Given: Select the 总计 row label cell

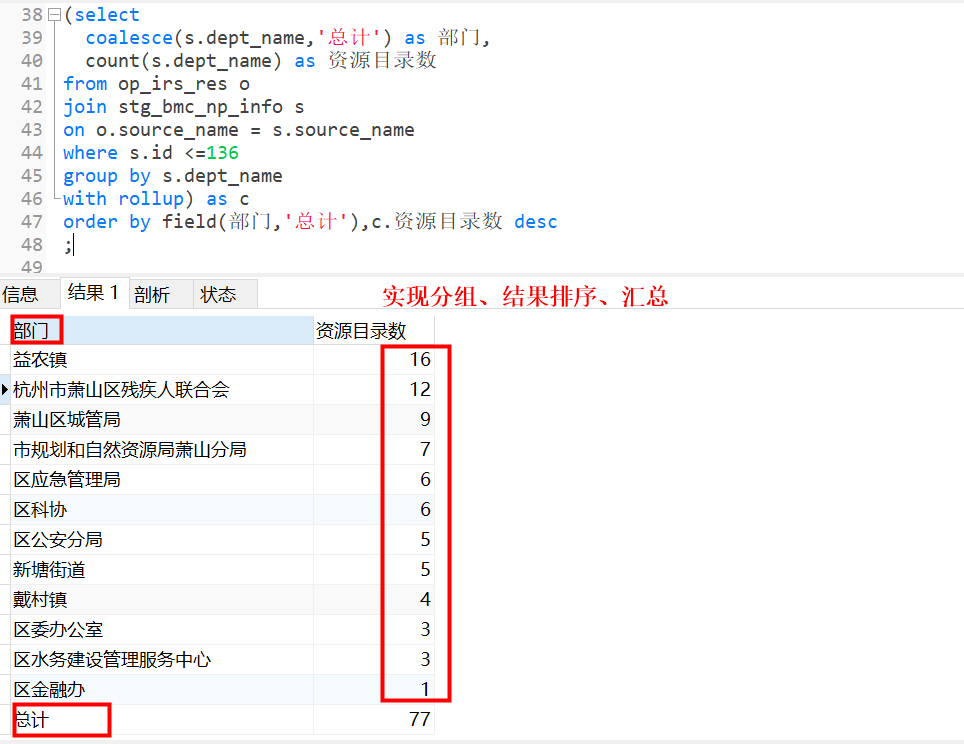Looking at the screenshot, I should (x=162, y=719).
